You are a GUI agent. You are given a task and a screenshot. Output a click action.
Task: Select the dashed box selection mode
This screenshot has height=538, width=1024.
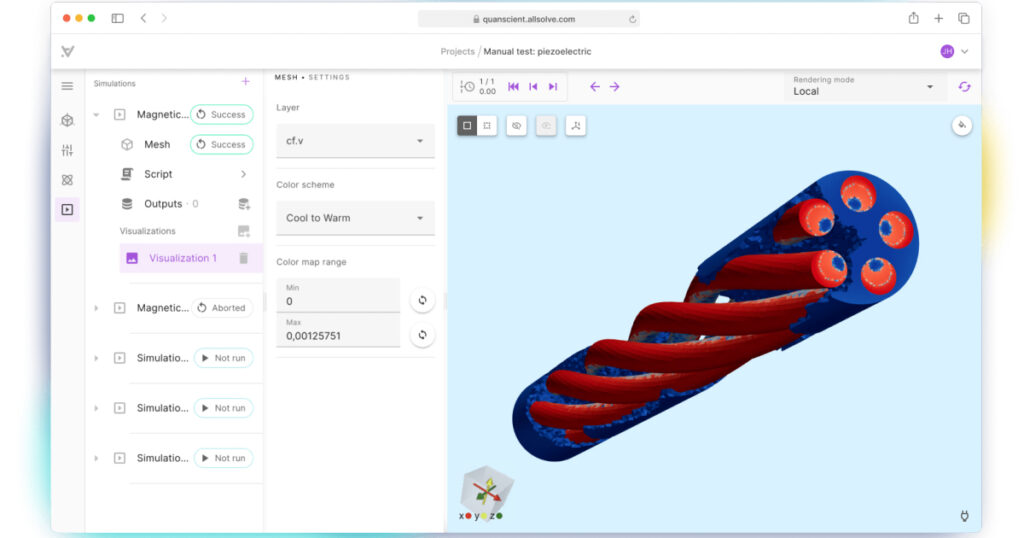(x=487, y=125)
